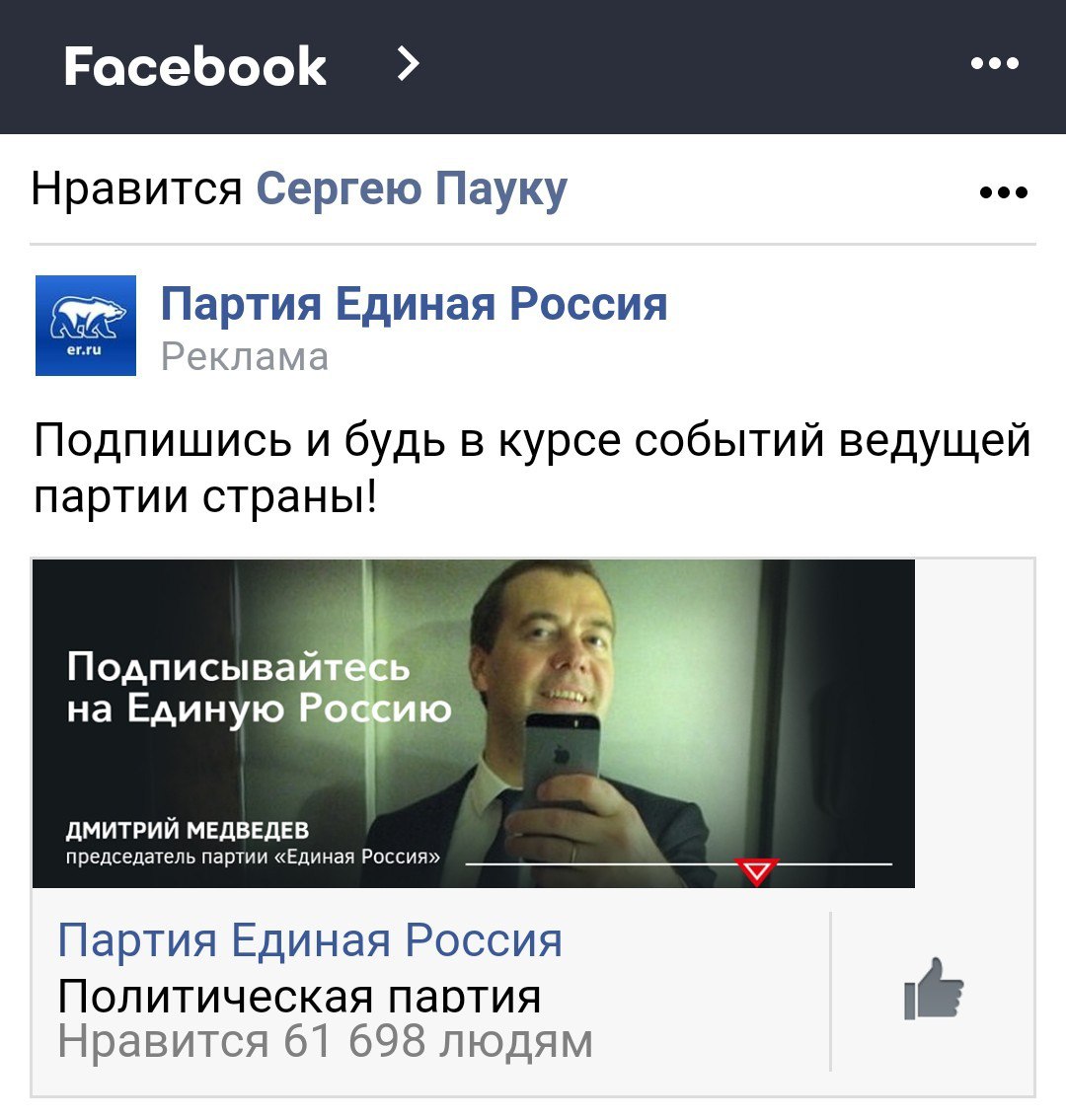Screen dimensions: 1066x1120
Task: Click the Дмитрий Медведев caption on the image
Action: (188, 830)
